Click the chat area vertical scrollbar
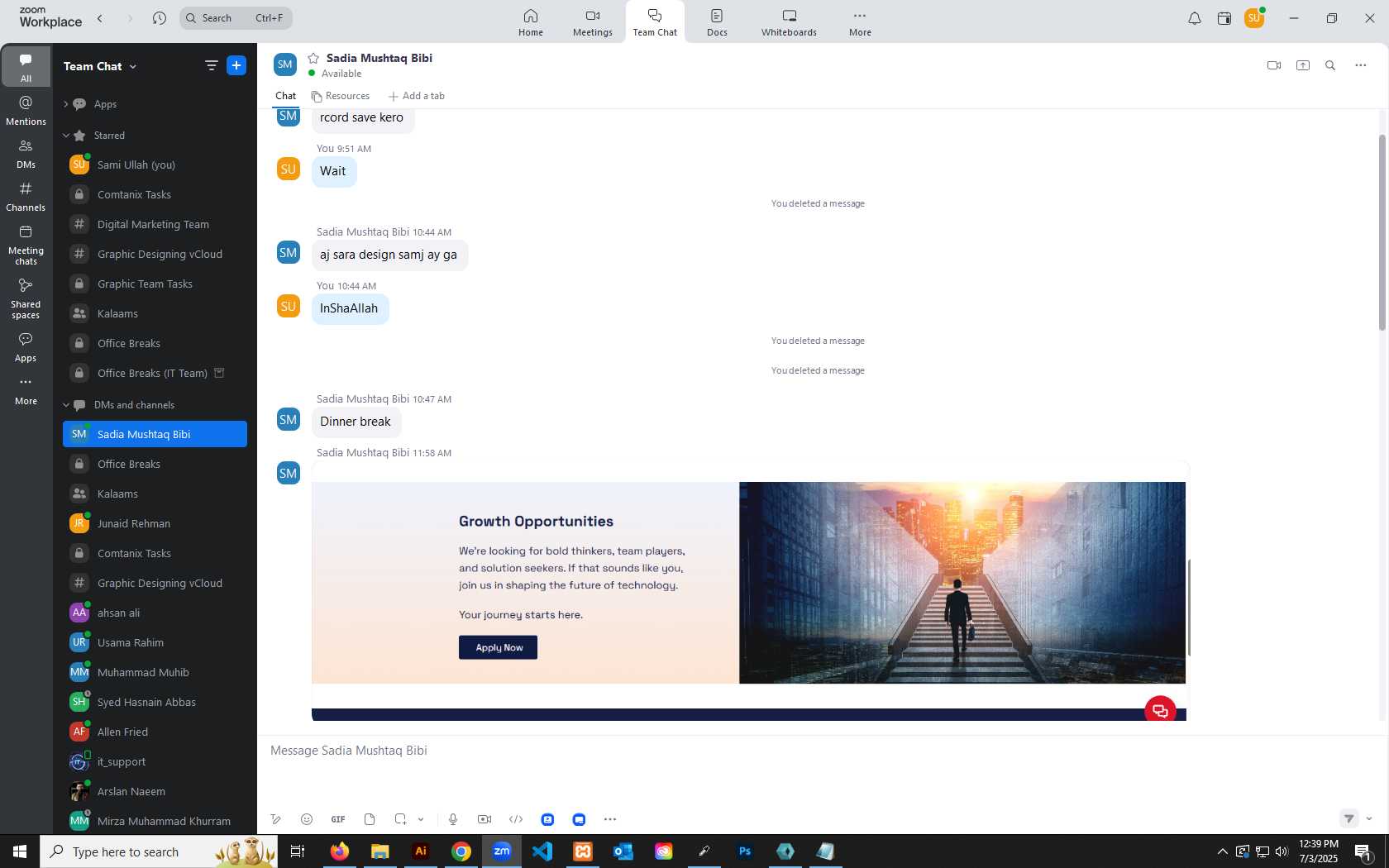This screenshot has height=868, width=1389. [x=1382, y=231]
